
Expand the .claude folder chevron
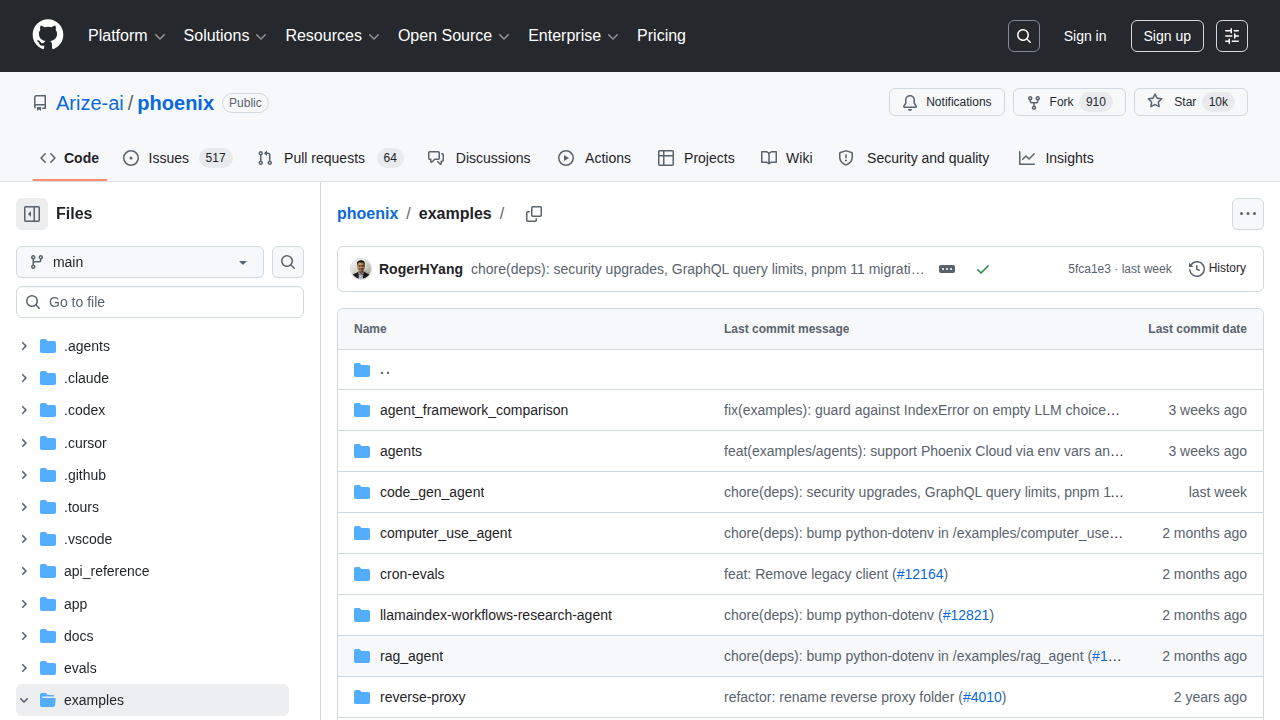24,378
